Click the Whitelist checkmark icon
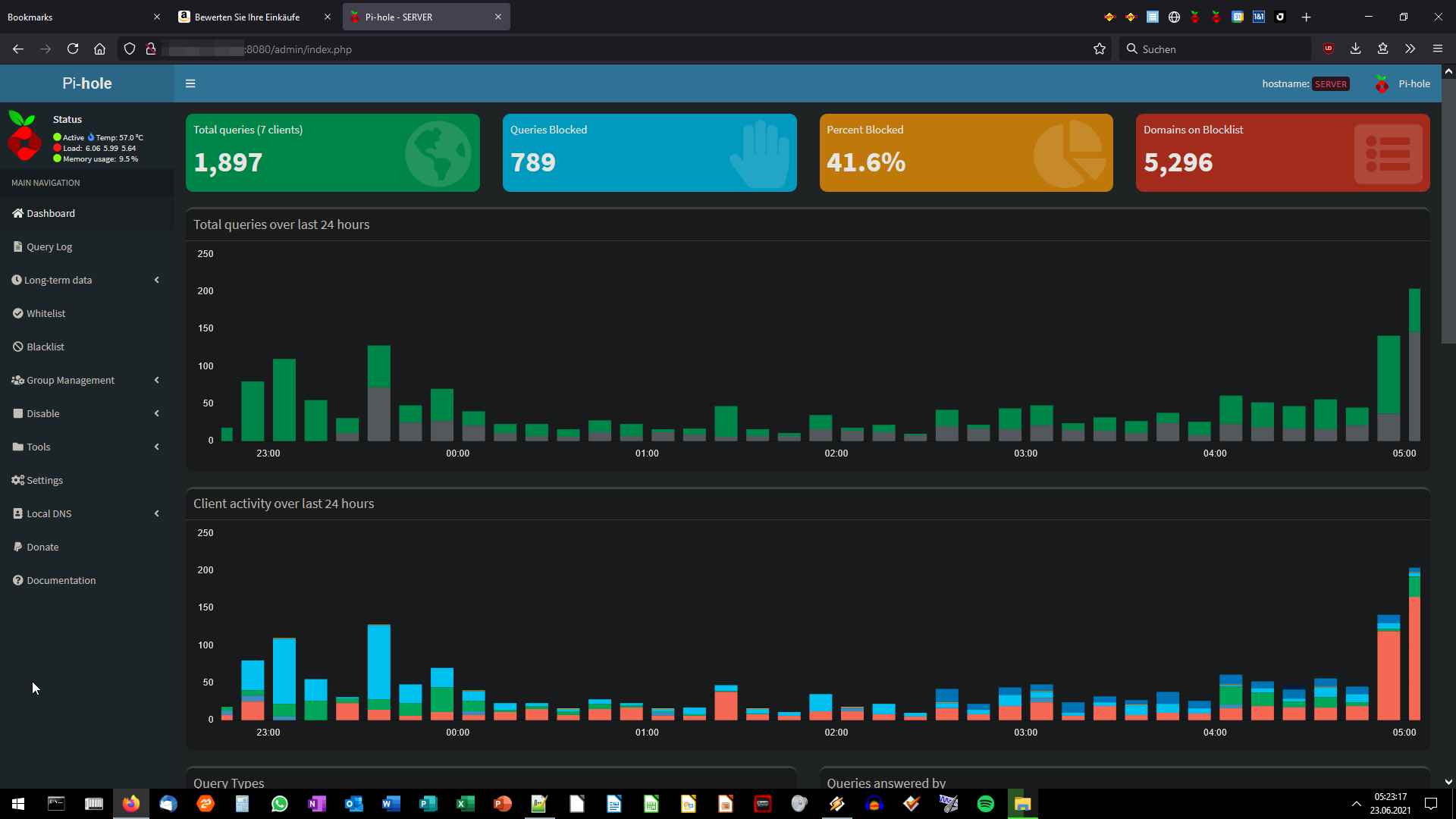This screenshot has height=819, width=1456. tap(17, 313)
